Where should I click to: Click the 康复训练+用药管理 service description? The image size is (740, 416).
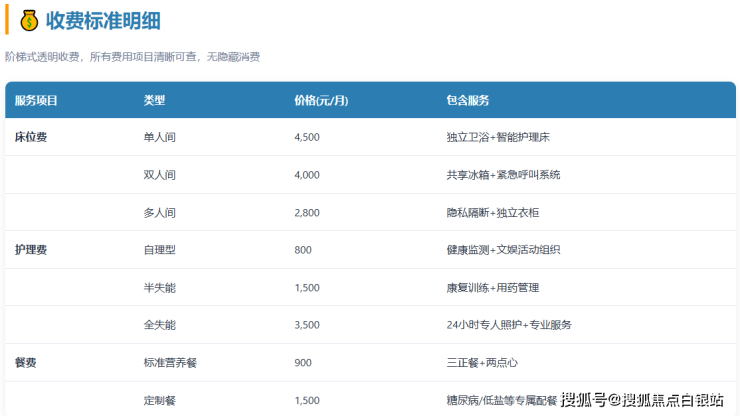point(492,287)
